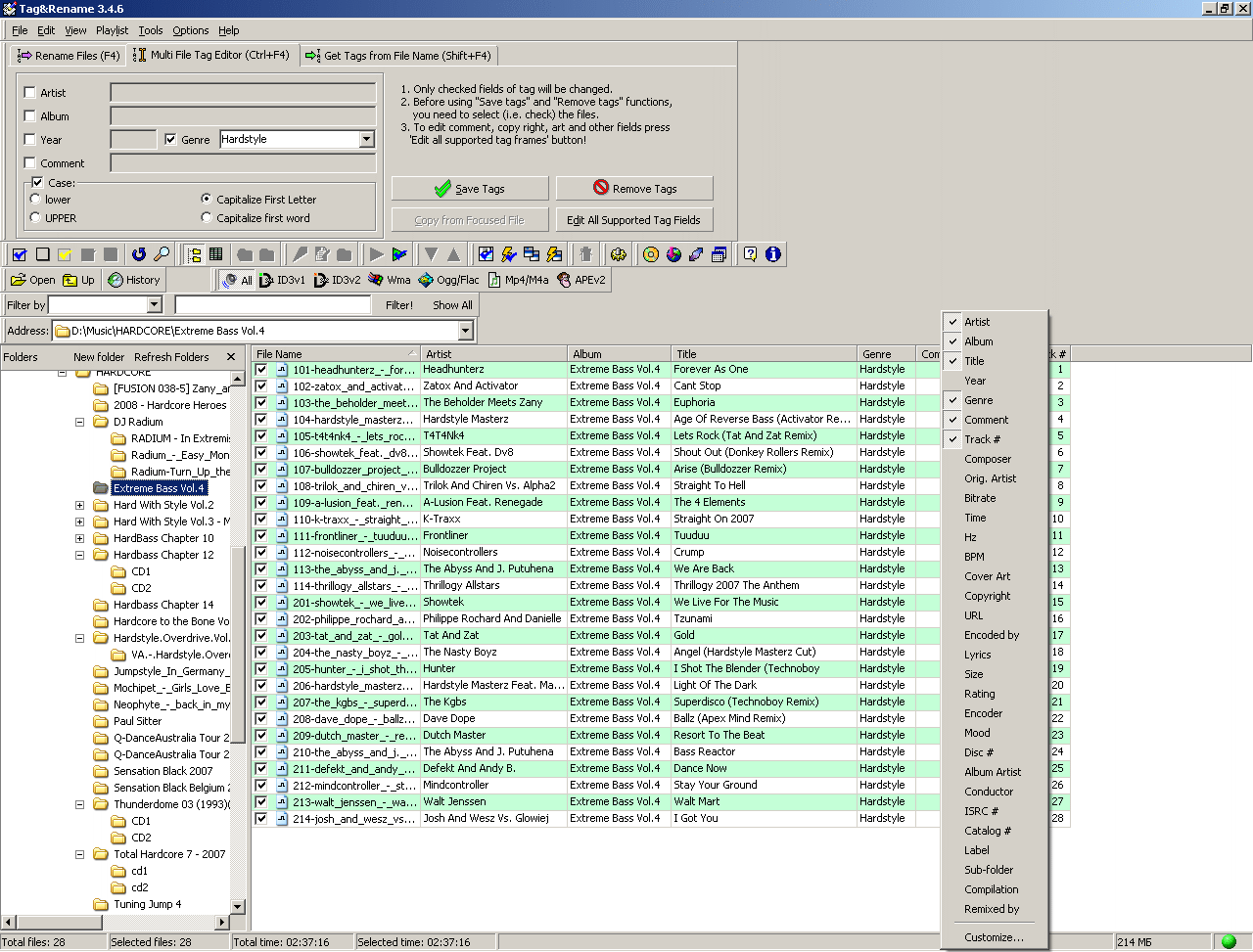Click the question mark help toolbar icon
This screenshot has height=952, width=1253.
tap(751, 254)
